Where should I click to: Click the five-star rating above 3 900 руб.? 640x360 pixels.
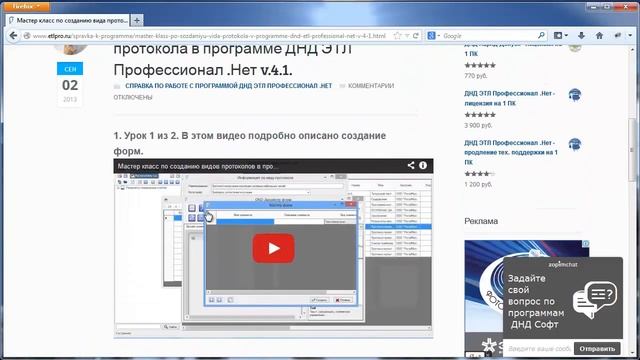click(x=480, y=115)
